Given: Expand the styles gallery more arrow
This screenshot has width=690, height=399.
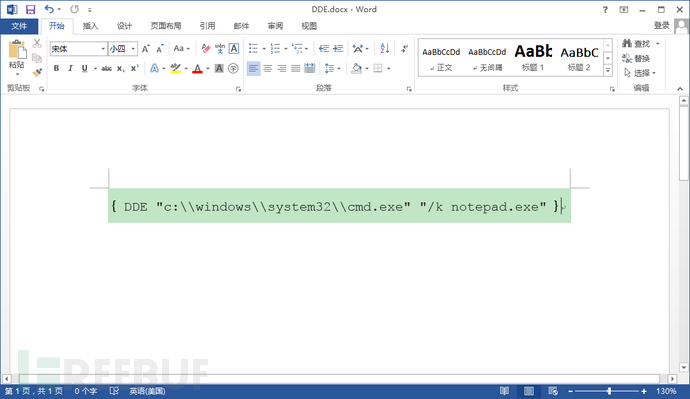Looking at the screenshot, I should click(x=608, y=70).
